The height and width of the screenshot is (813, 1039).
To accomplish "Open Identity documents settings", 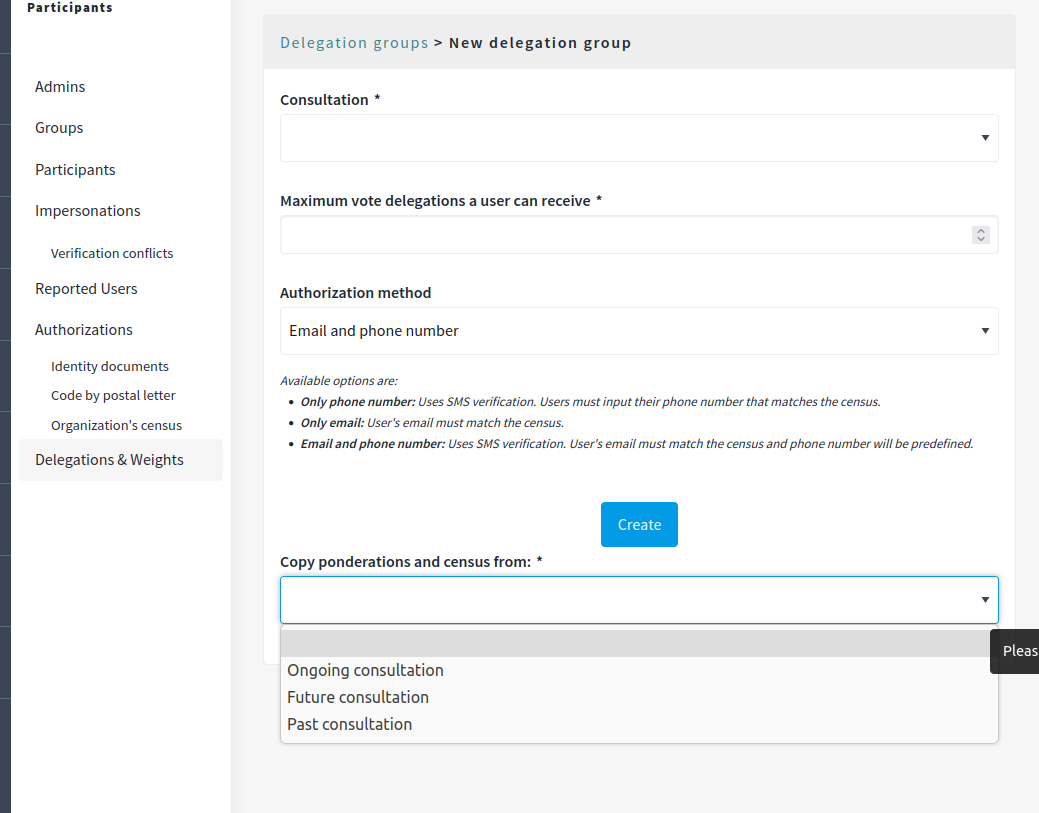I will click(110, 366).
